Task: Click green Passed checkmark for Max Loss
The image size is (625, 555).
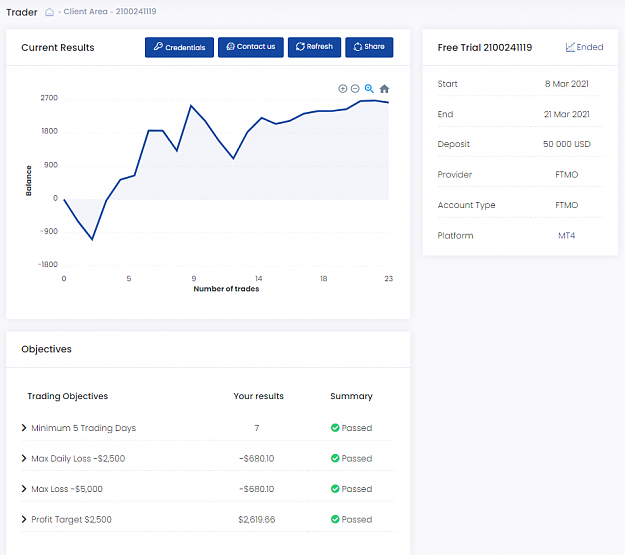Action: tap(335, 488)
